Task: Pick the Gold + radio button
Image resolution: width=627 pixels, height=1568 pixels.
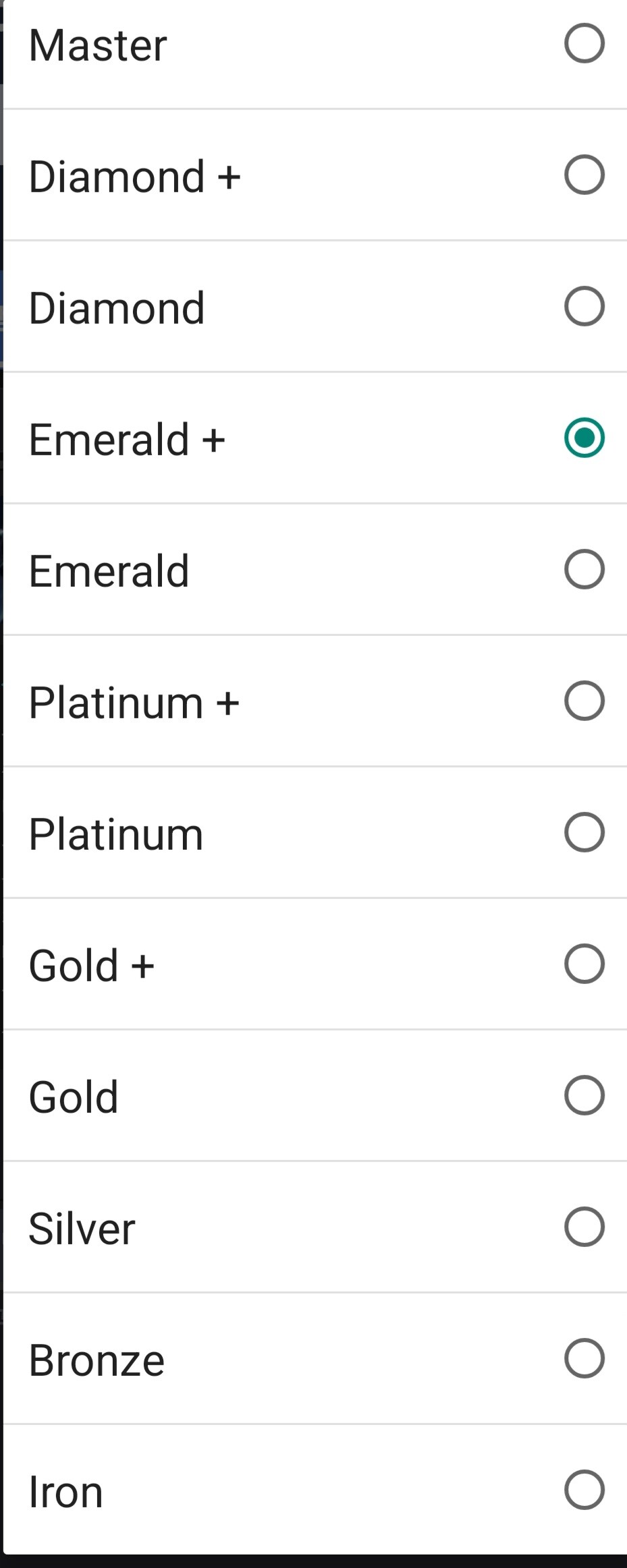Action: coord(584,964)
